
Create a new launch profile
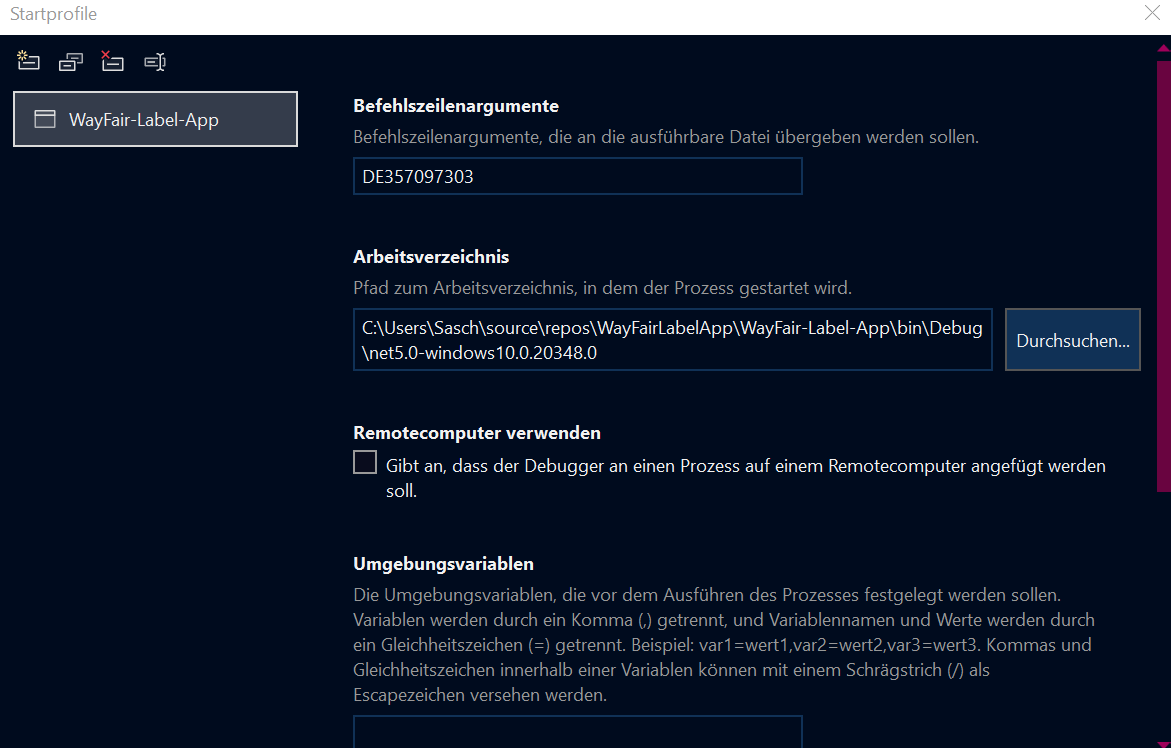[x=28, y=61]
